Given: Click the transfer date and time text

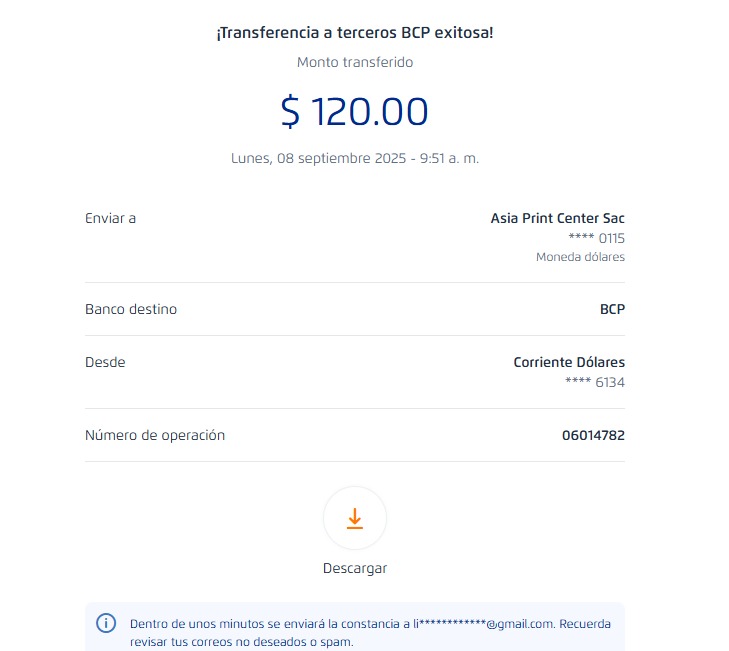Looking at the screenshot, I should point(354,158).
